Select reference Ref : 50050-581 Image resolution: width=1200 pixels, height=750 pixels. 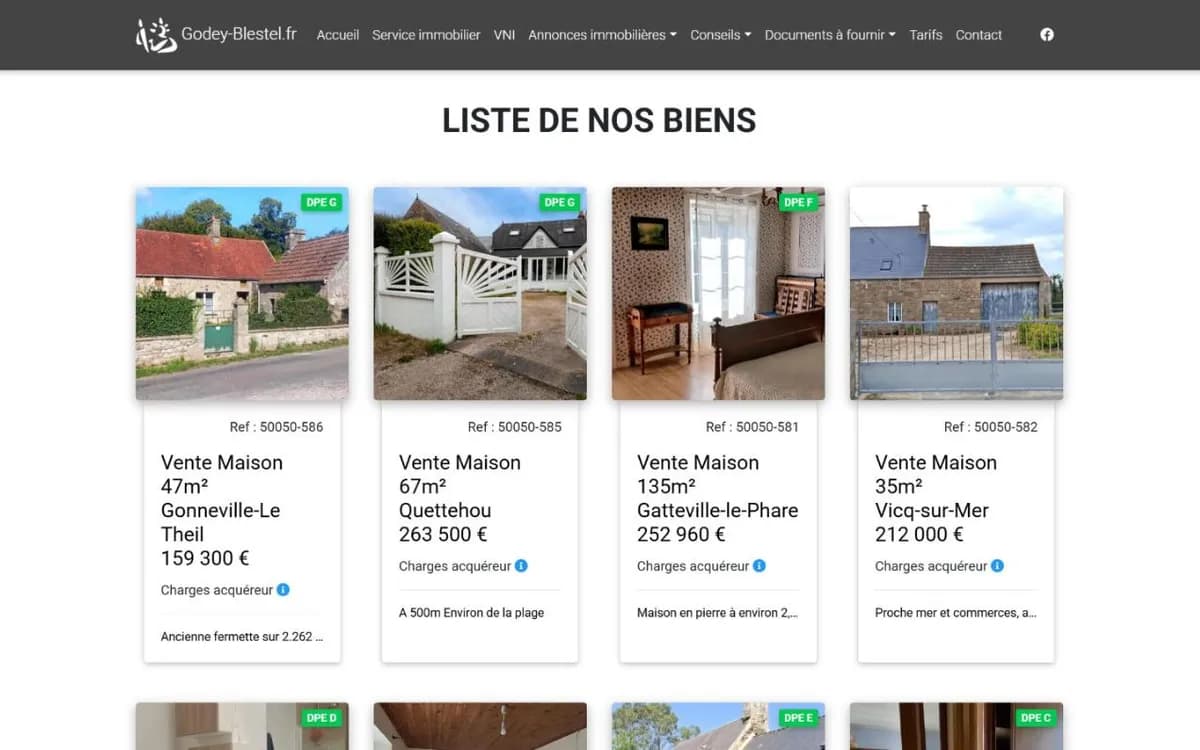pos(753,427)
